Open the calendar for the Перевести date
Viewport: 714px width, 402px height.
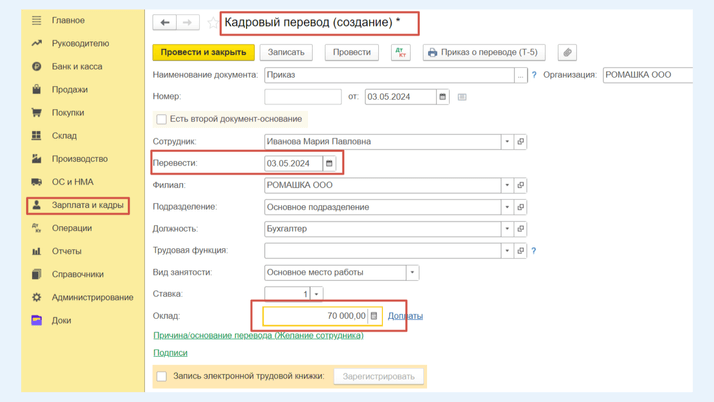329,163
